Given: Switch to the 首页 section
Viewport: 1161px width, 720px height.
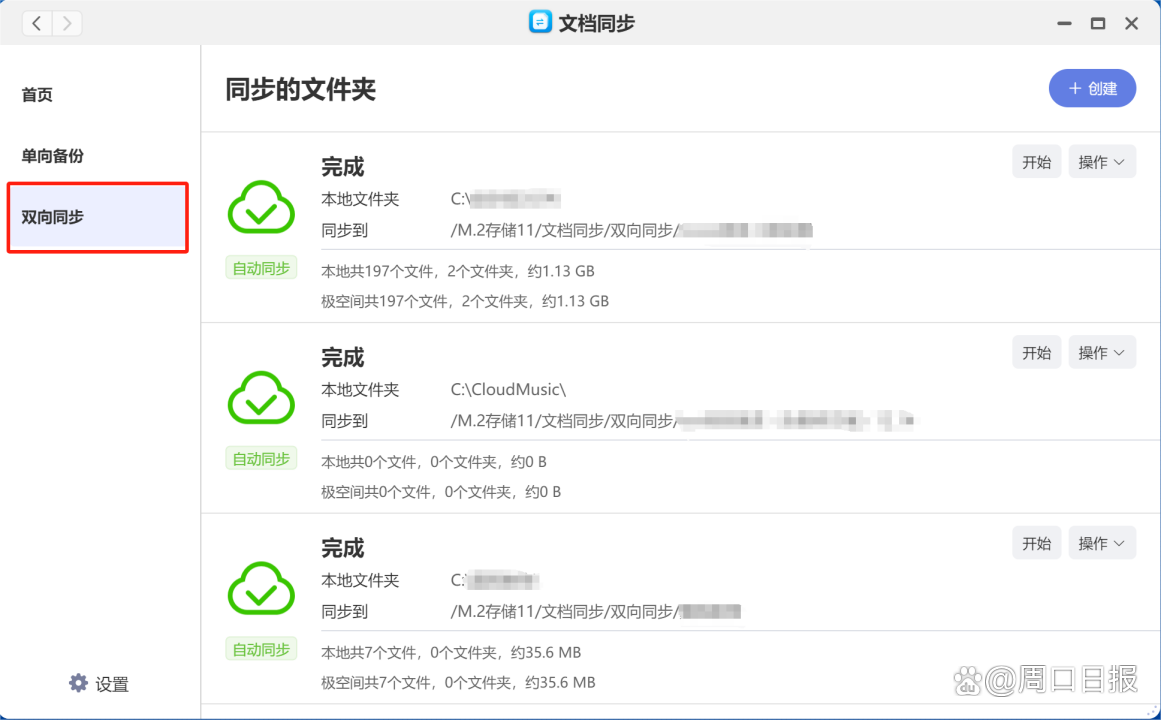Looking at the screenshot, I should (x=36, y=94).
